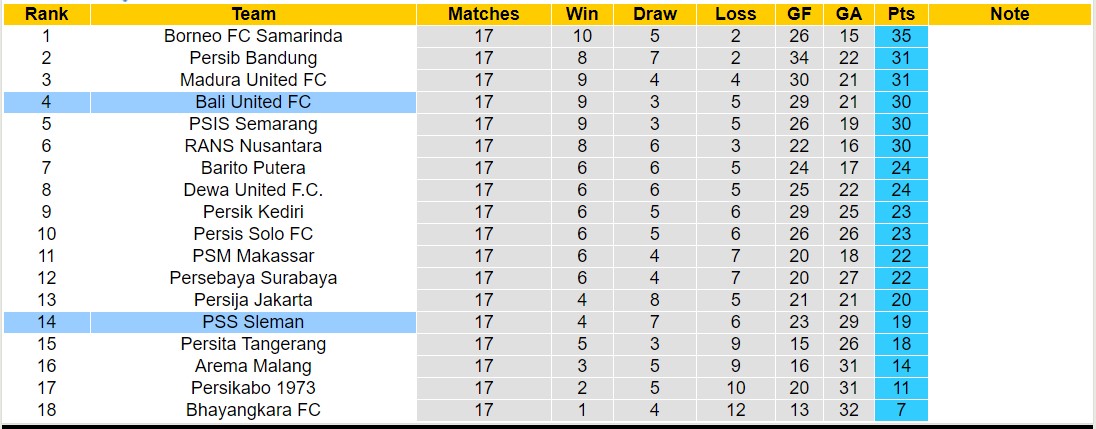Click the Rank column header
Viewport: 1096px width, 429px height.
point(46,14)
